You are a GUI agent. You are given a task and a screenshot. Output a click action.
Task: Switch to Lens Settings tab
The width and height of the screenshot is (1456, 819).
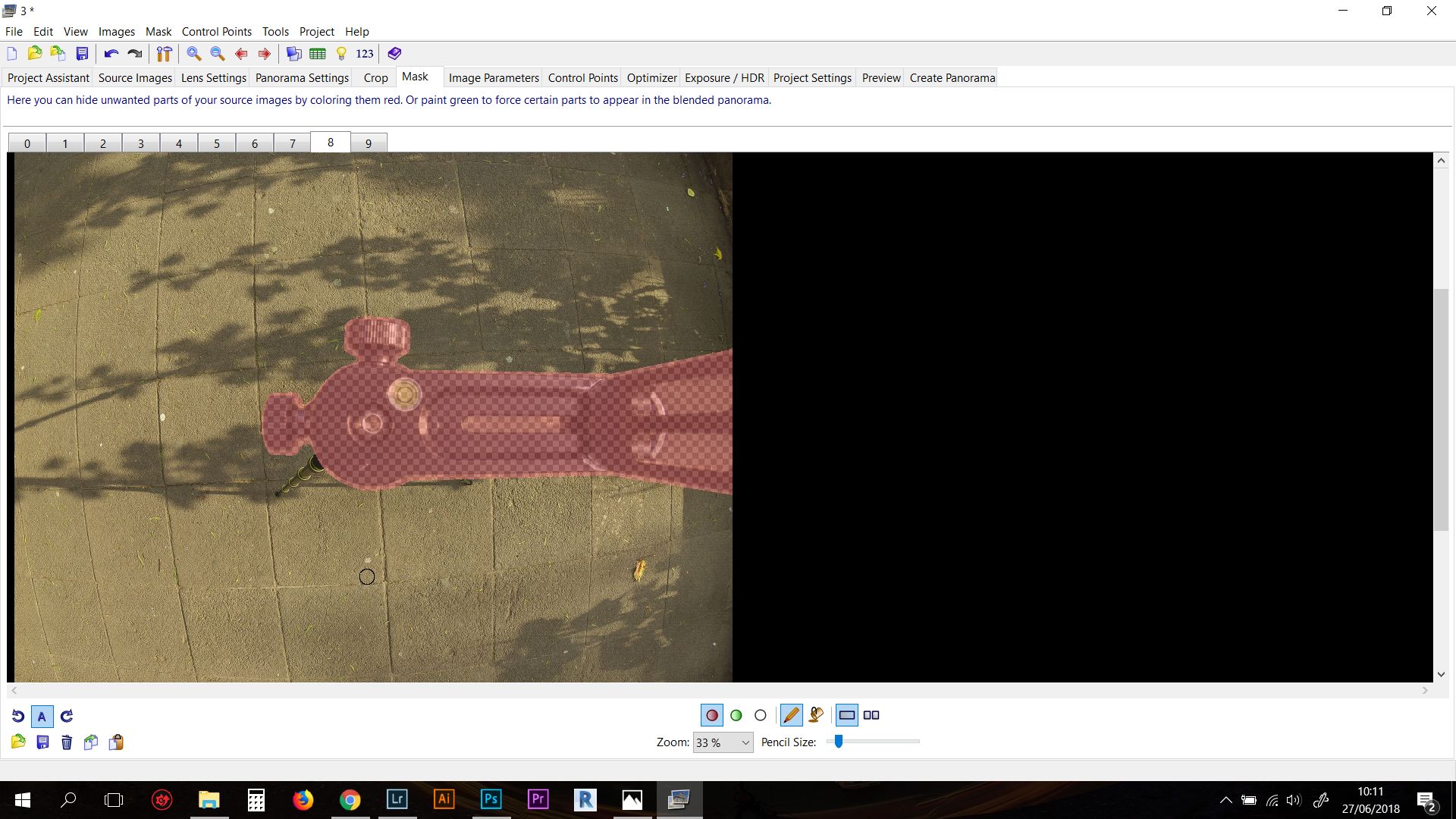click(x=214, y=77)
